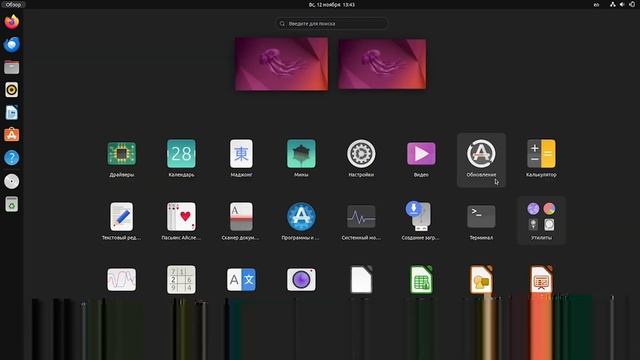Launch LibreOffice Calc spreadsheet icon
Image resolution: width=640 pixels, height=360 pixels.
pos(421,280)
